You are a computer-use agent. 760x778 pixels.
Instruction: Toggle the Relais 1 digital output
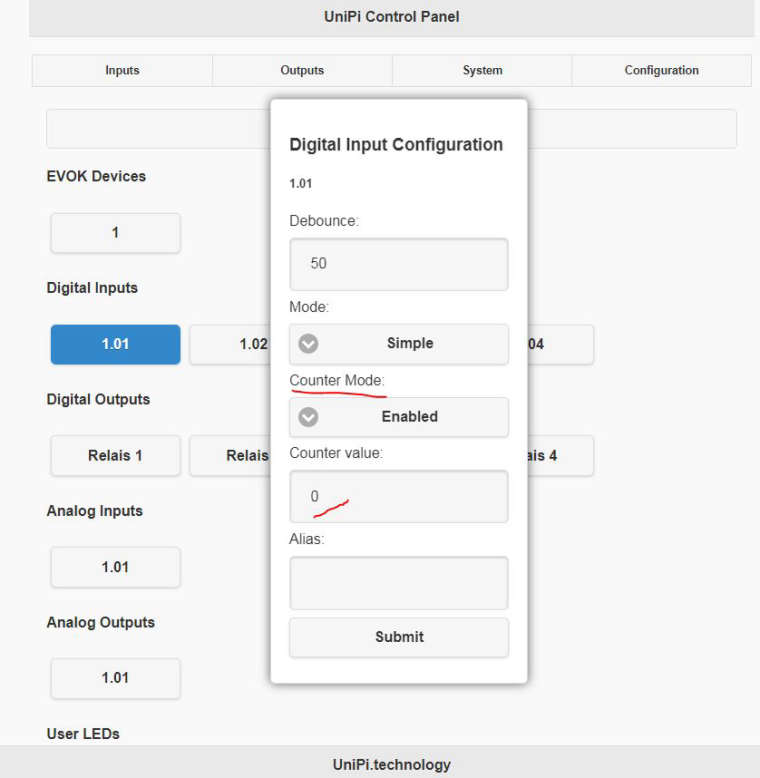pos(115,455)
